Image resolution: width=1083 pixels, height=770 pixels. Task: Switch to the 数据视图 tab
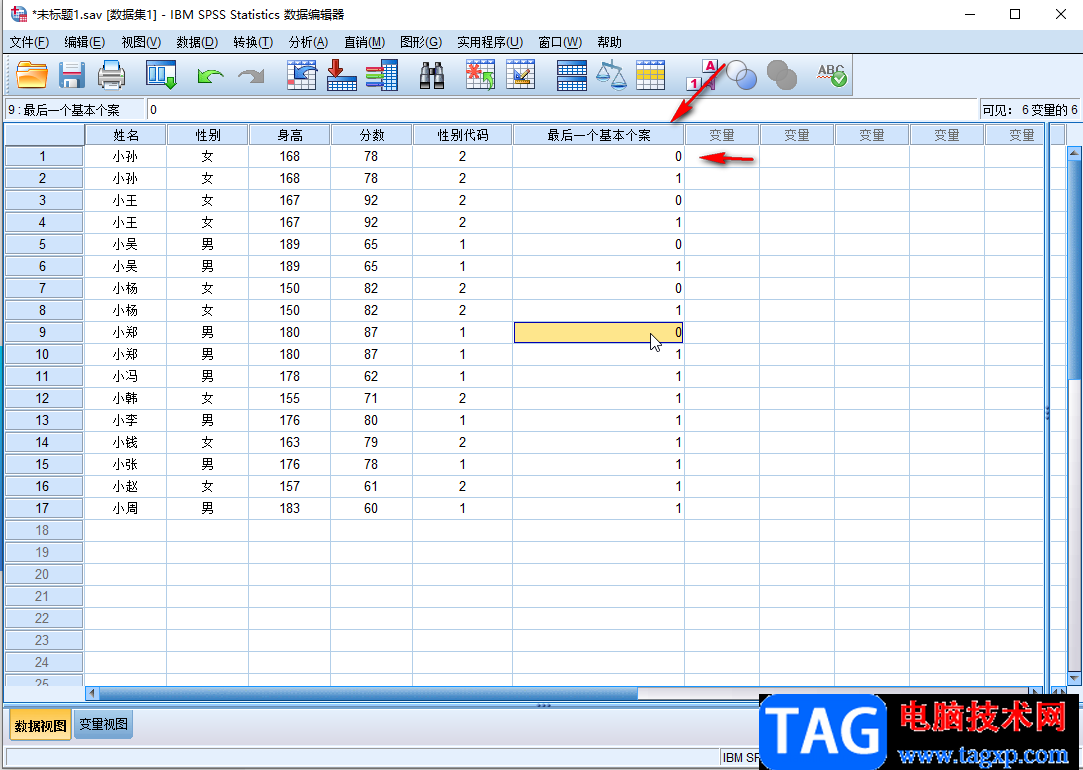click(x=41, y=726)
